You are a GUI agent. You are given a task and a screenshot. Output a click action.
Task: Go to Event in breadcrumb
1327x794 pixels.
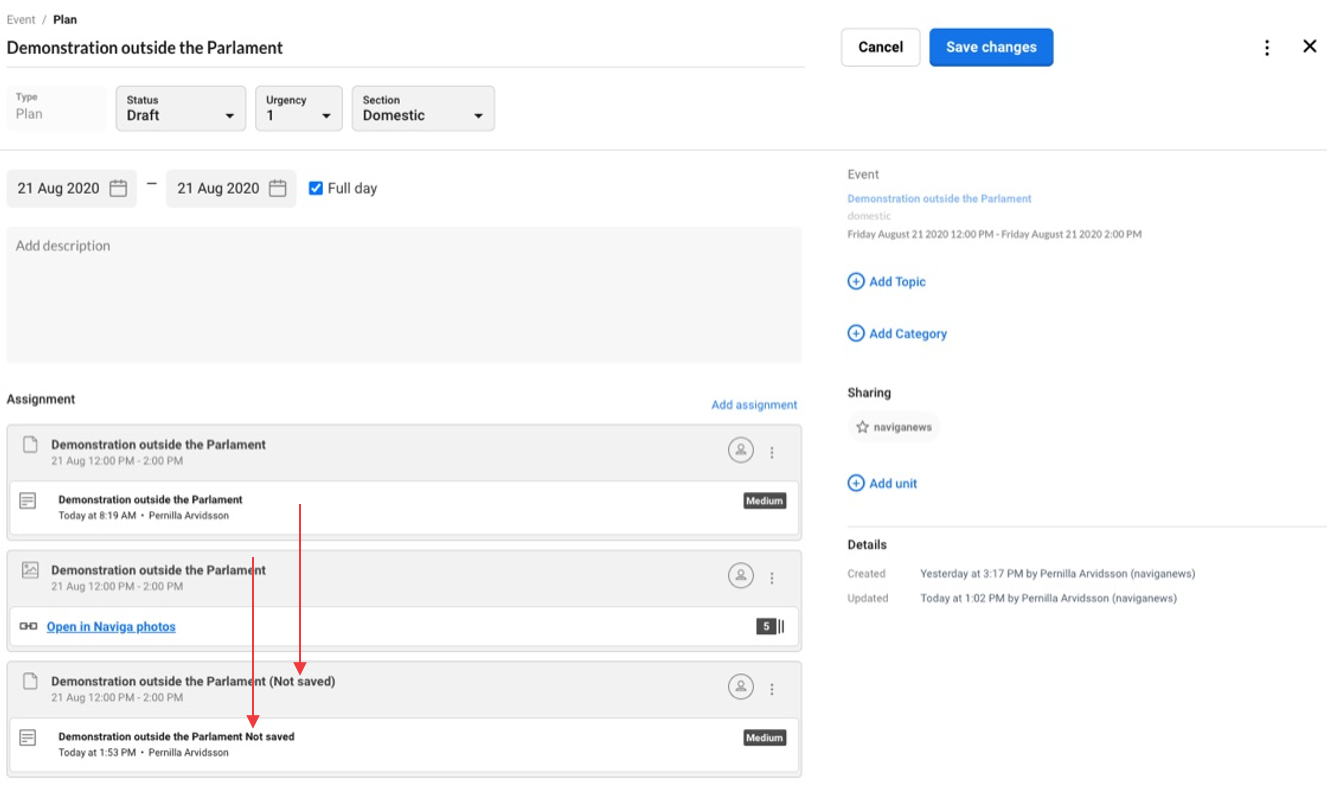point(21,19)
